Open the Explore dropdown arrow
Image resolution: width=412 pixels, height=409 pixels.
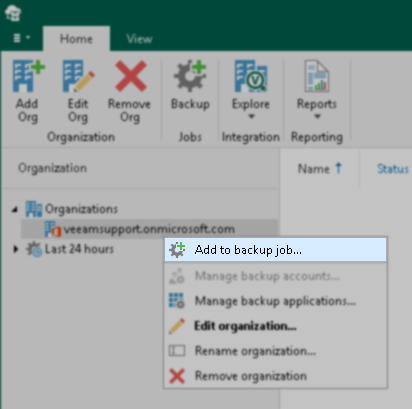point(251,117)
